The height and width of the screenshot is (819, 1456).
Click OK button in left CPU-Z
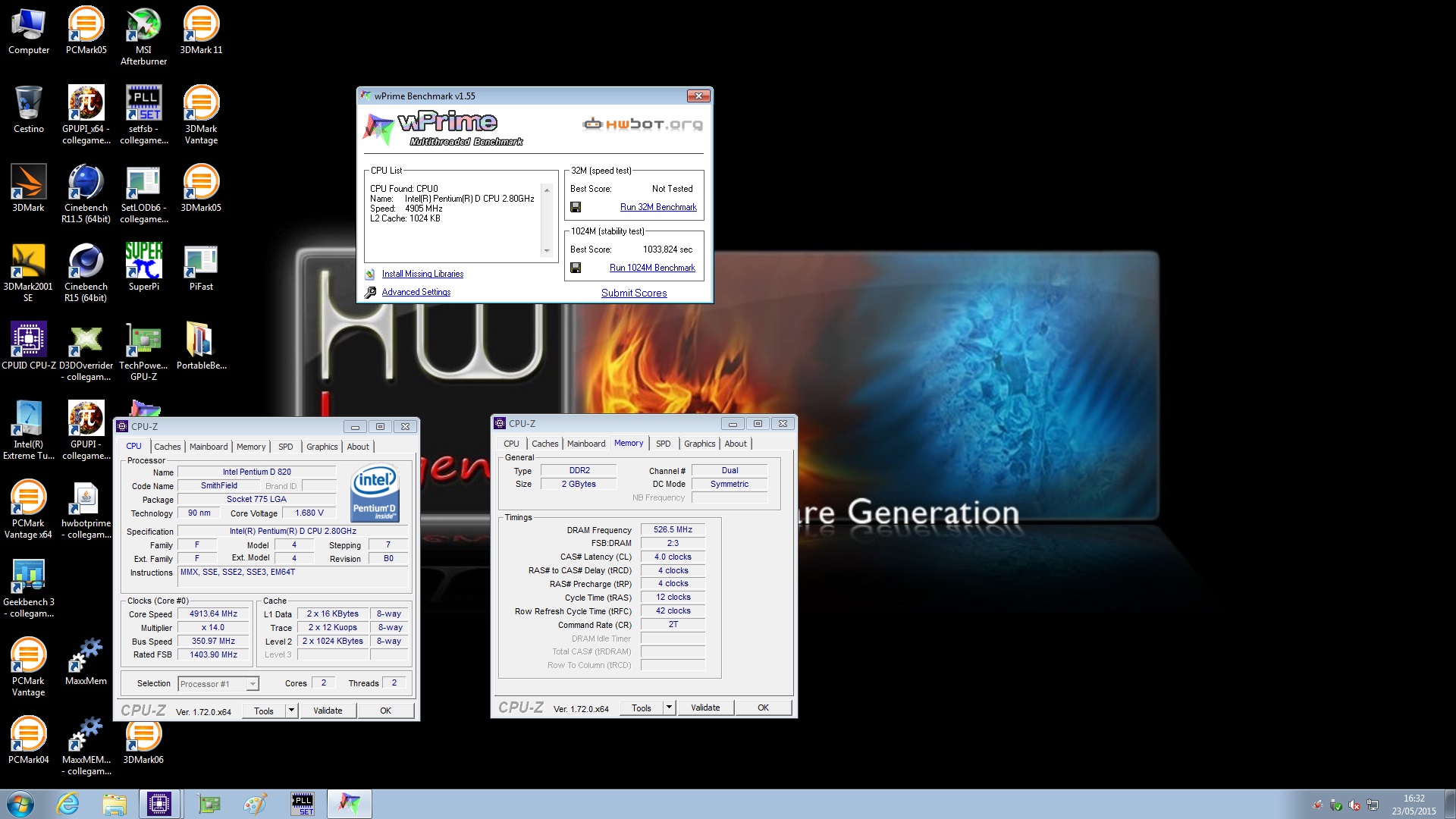385,711
